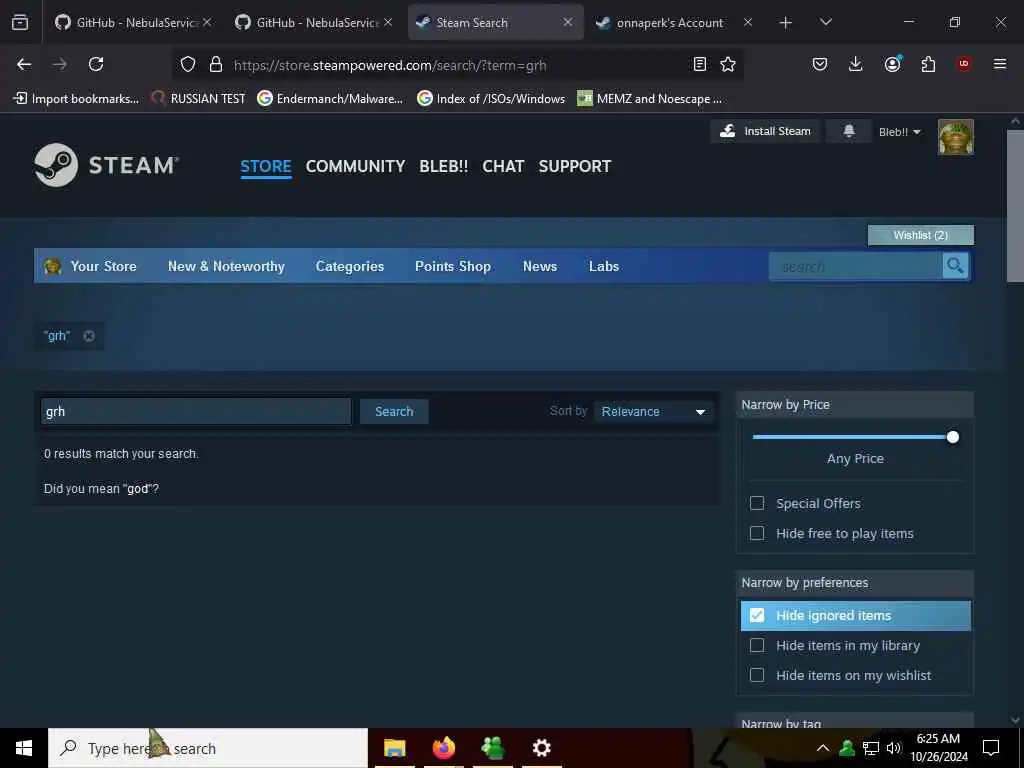Open Firefox application menu
1024x768 pixels.
[x=1000, y=64]
